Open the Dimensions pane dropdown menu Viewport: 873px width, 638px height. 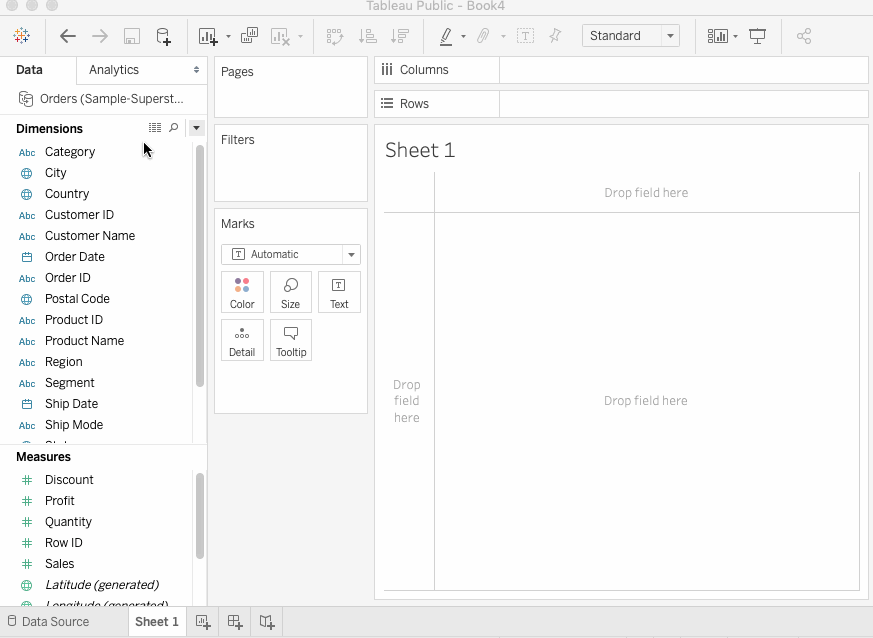pos(197,128)
